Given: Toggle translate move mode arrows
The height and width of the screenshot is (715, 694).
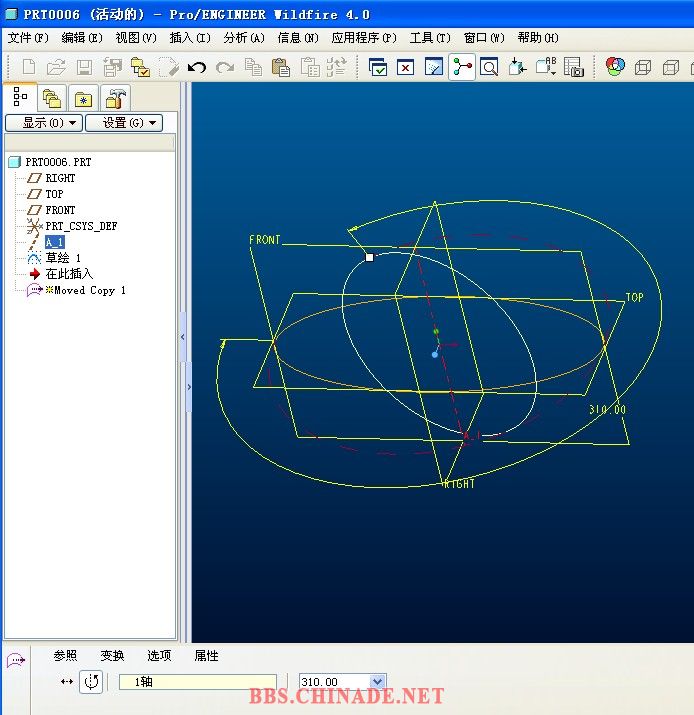Looking at the screenshot, I should coord(67,681).
